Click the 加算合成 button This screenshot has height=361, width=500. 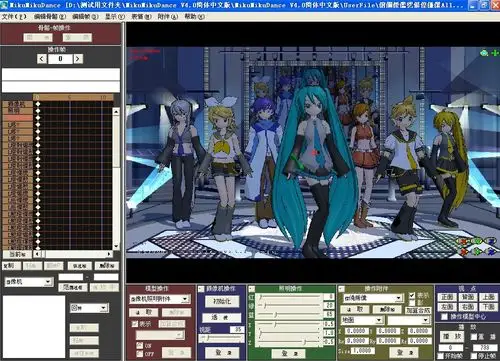tap(418, 310)
